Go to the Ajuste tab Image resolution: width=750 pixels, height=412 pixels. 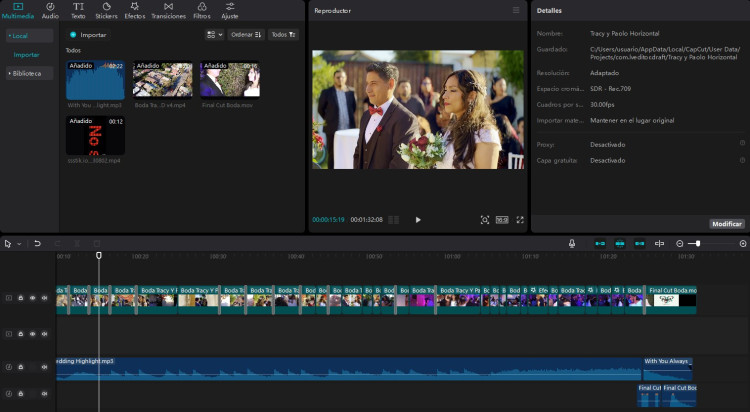[x=230, y=11]
